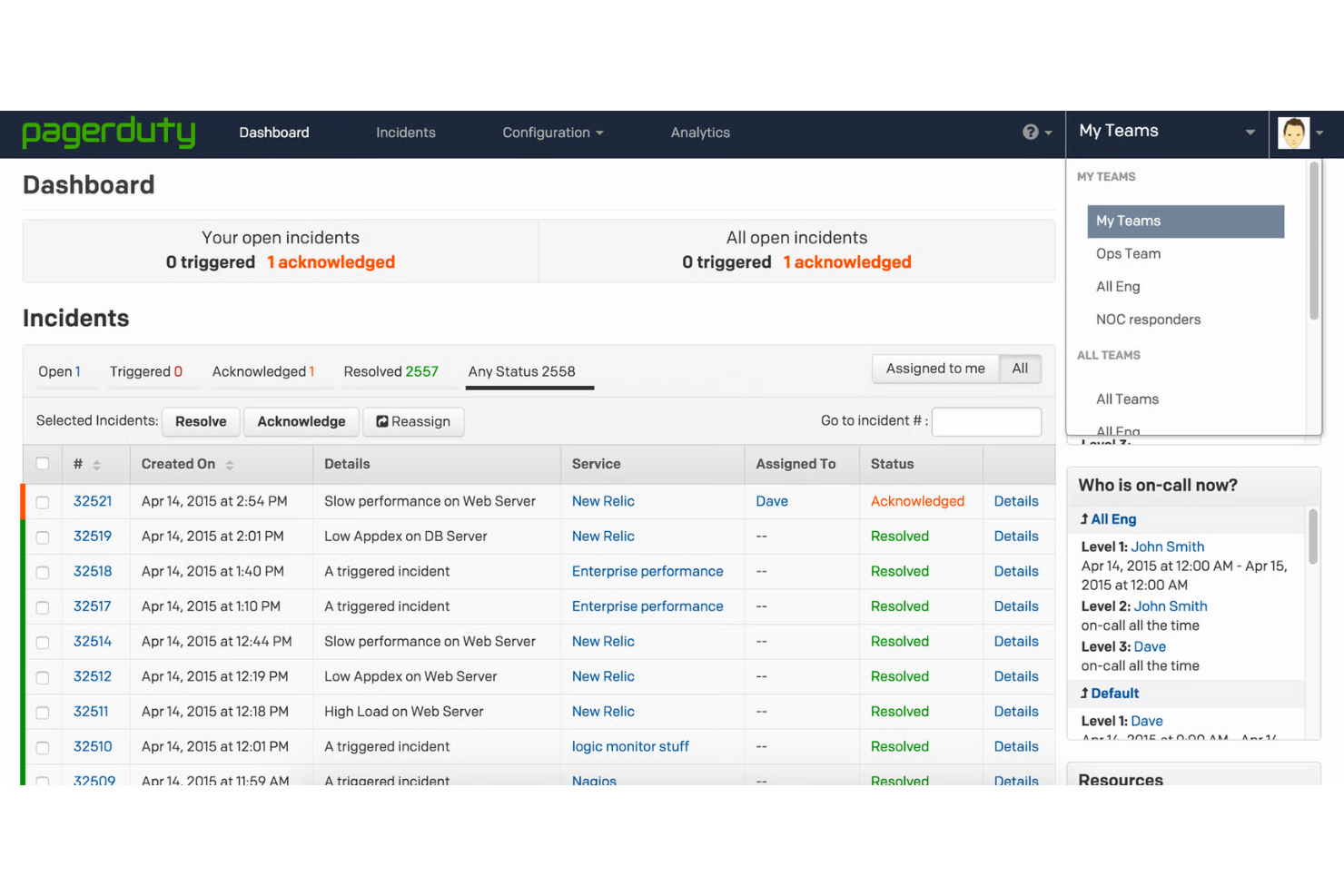Switch to the Resolved 2557 tab

click(390, 371)
